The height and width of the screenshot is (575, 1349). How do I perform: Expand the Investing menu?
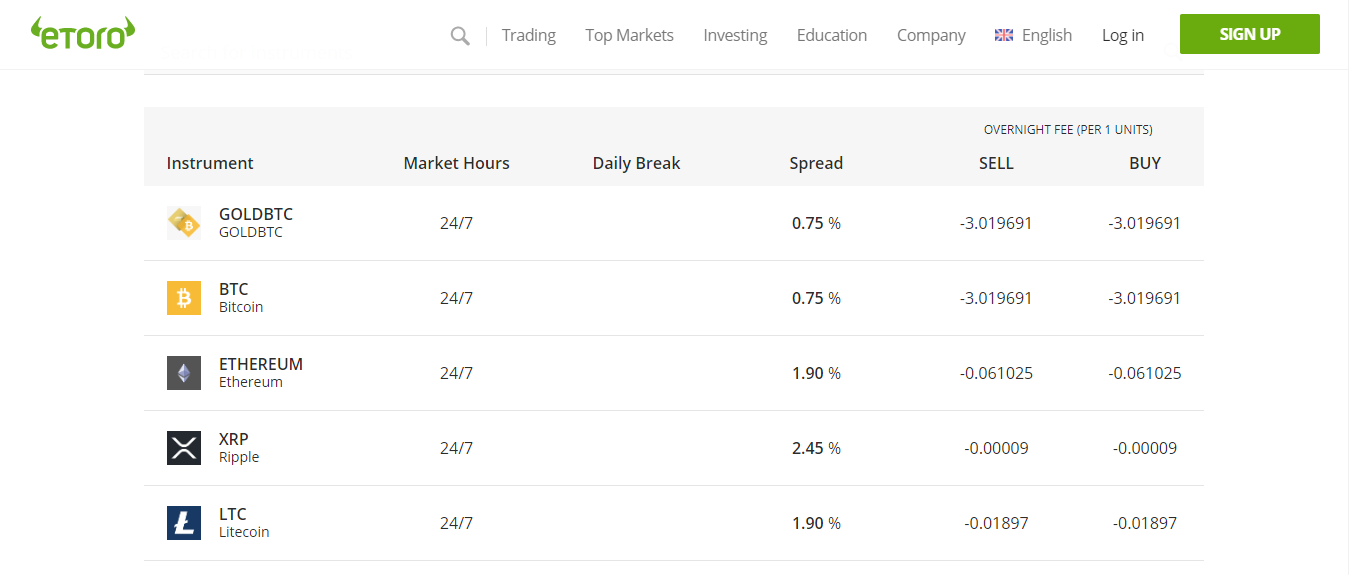735,35
